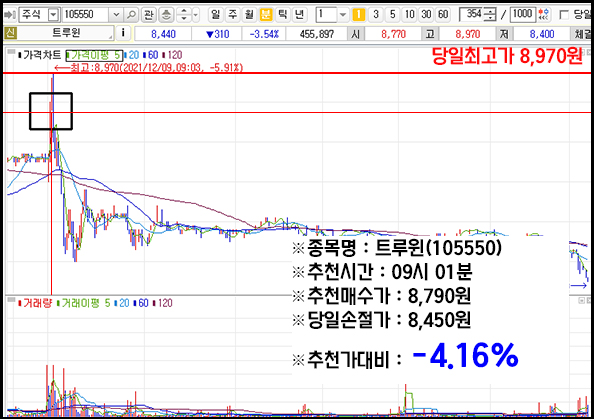This screenshot has height=419, width=594.
Task: Click the round icon next to 관
Action: pos(166,15)
